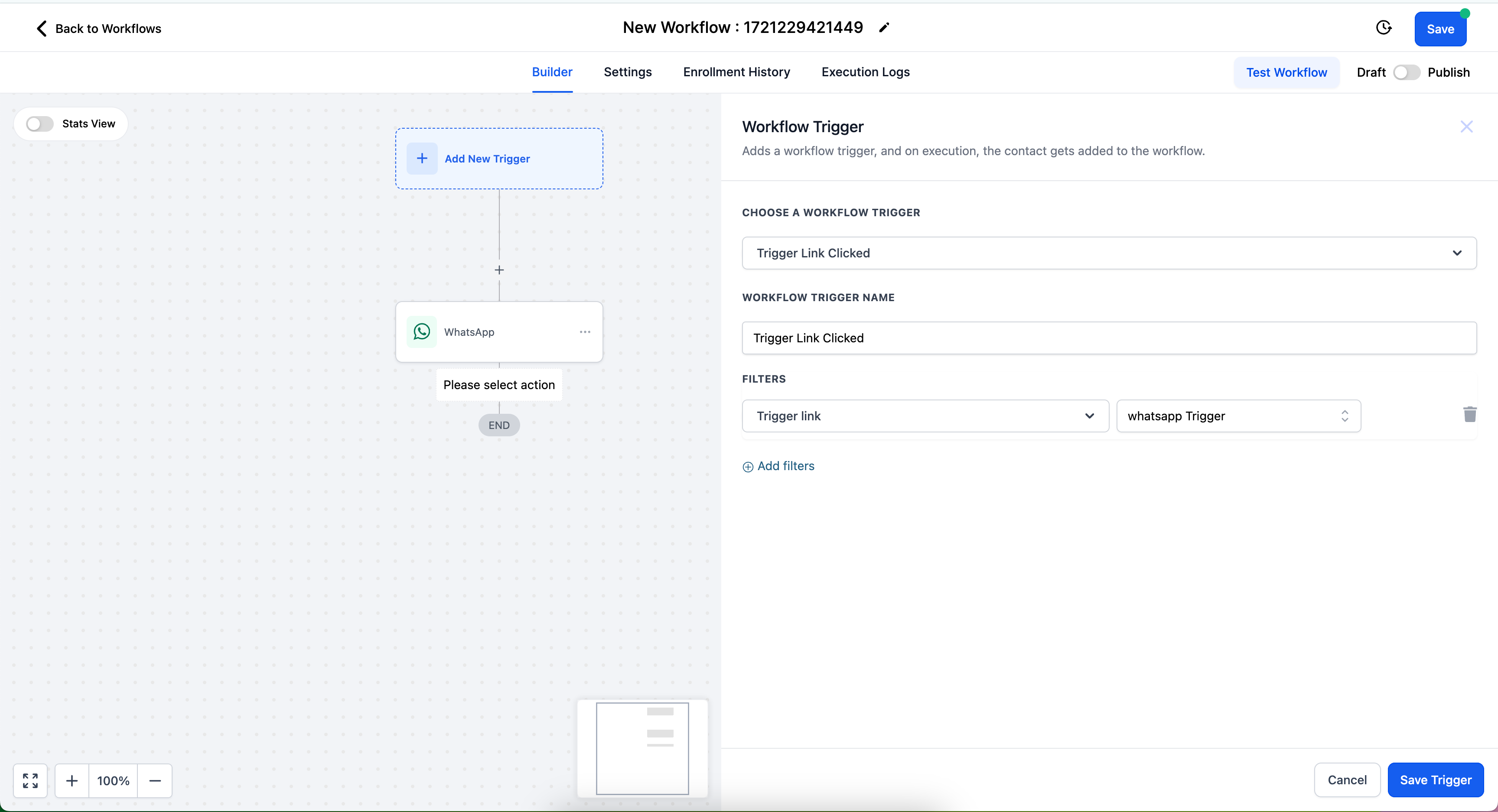Click the Save Trigger button
This screenshot has width=1498, height=812.
(x=1435, y=780)
